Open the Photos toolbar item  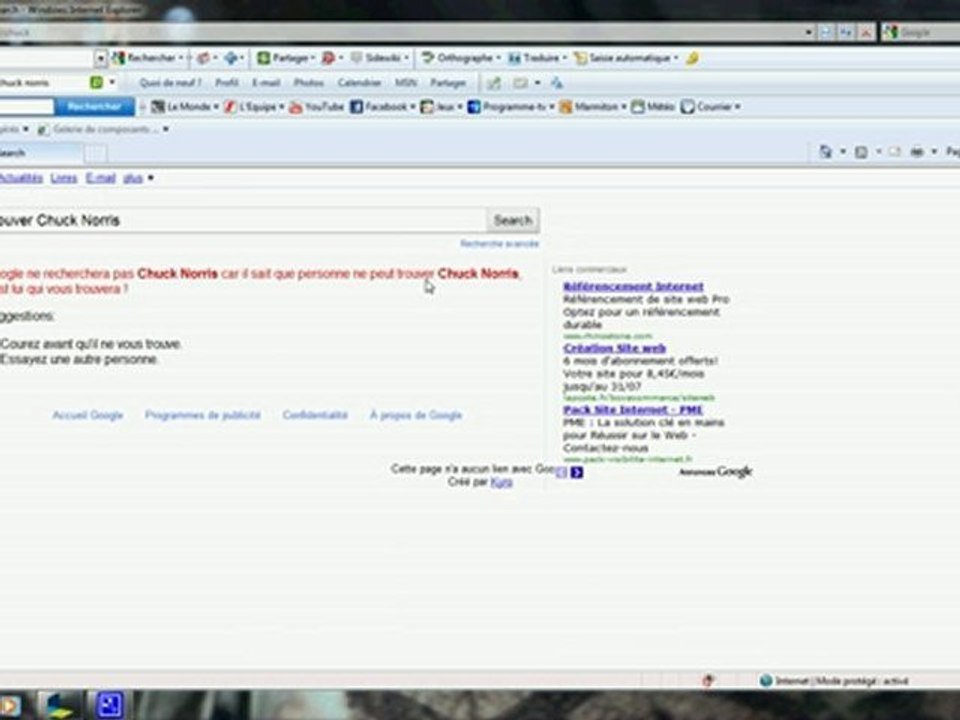pyautogui.click(x=309, y=83)
